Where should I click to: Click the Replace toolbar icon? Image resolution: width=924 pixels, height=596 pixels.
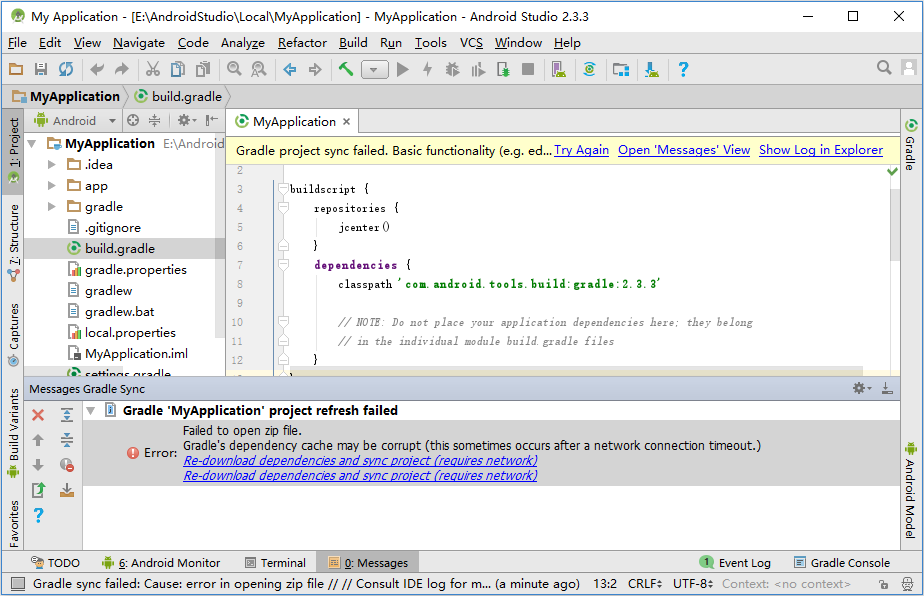pyautogui.click(x=259, y=70)
